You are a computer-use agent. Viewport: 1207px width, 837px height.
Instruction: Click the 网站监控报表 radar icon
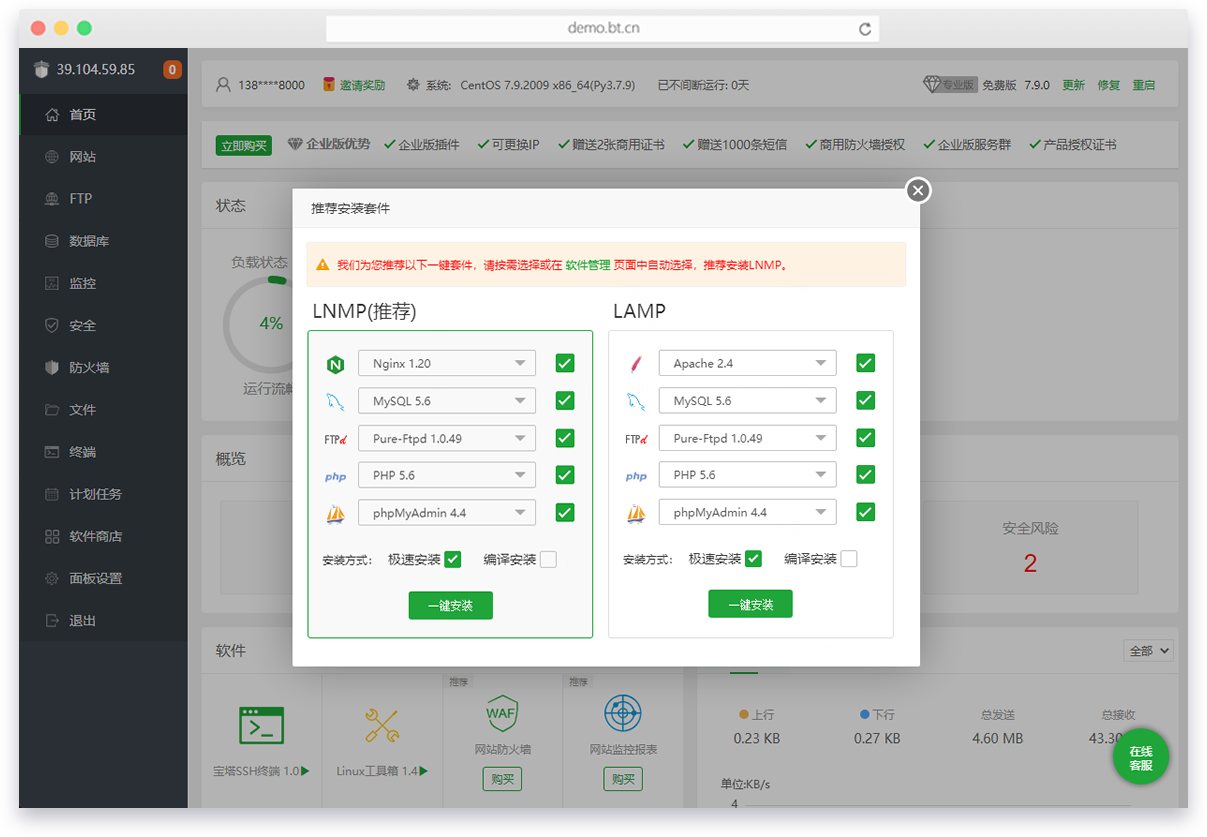(x=623, y=715)
